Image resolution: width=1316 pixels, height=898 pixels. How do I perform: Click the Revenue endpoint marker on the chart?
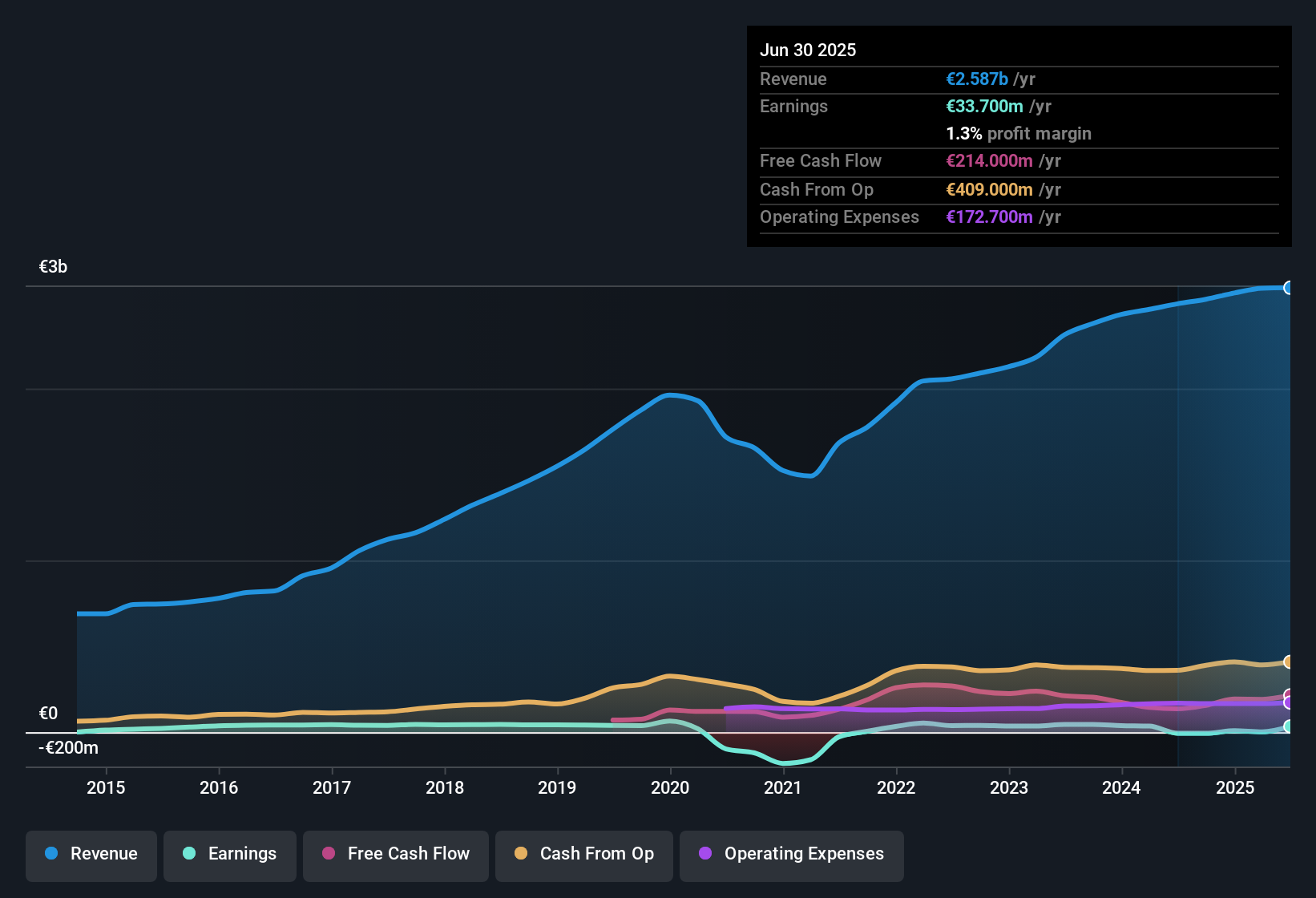pyautogui.click(x=1289, y=287)
